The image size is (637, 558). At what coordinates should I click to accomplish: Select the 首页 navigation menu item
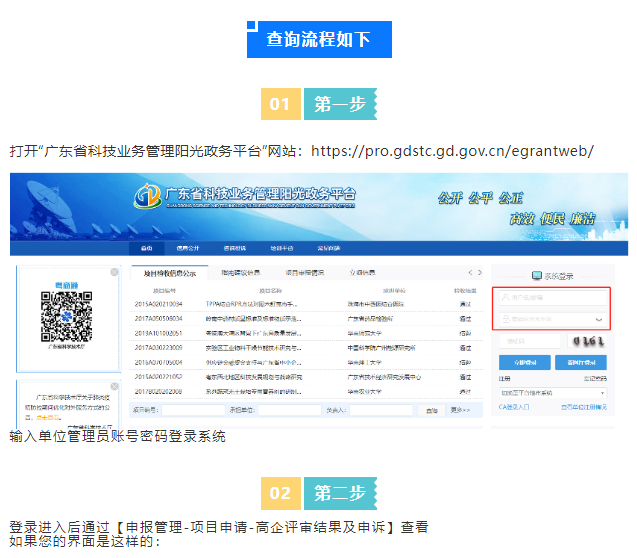pos(147,248)
